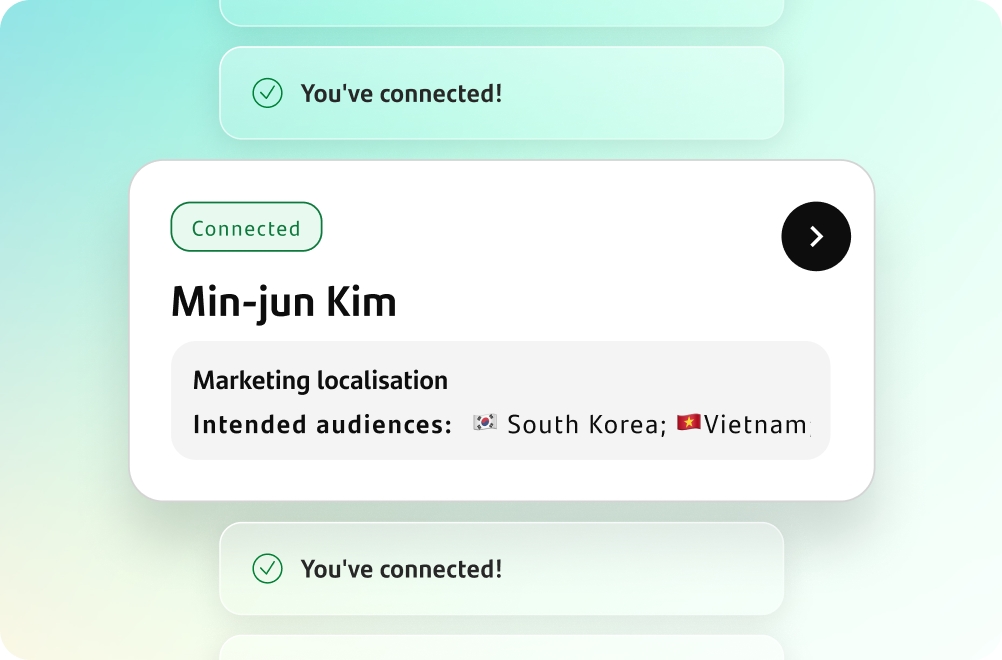1002x660 pixels.
Task: Click the partially visible card at the bottom edge
Action: click(500, 648)
